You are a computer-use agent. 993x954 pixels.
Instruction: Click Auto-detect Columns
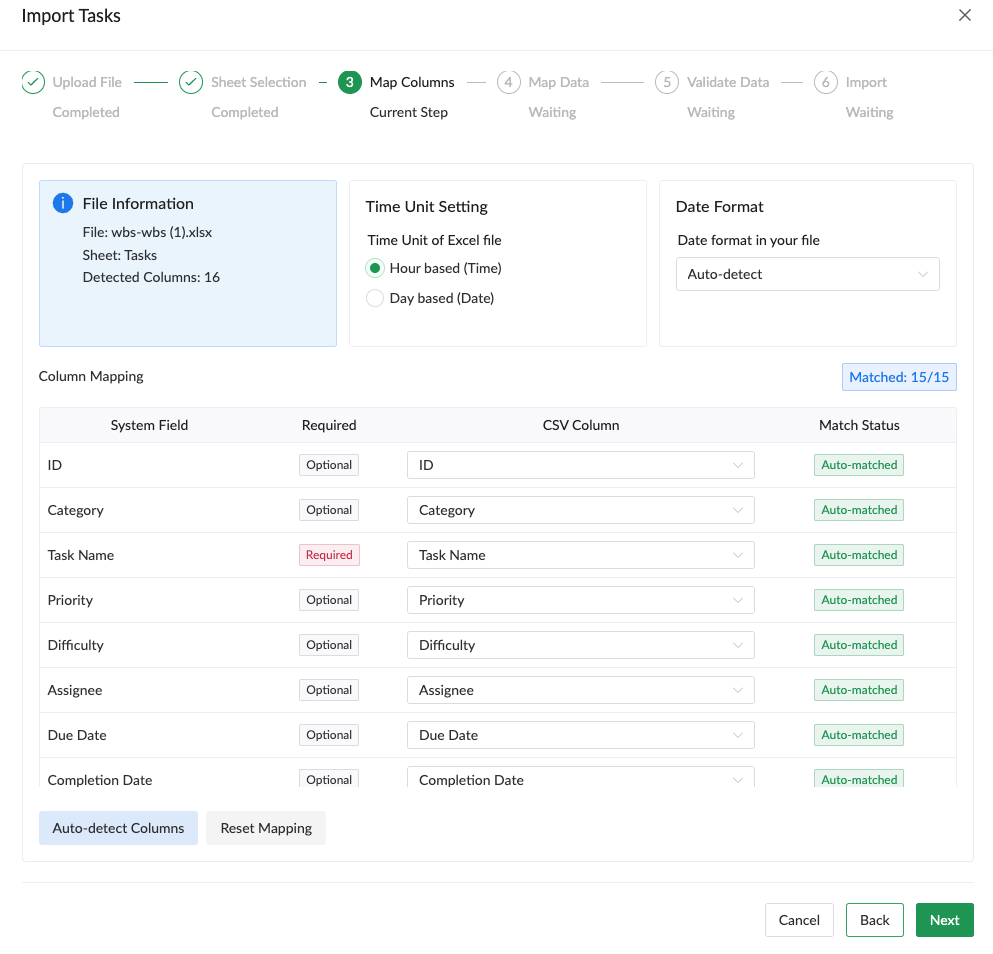tap(118, 827)
